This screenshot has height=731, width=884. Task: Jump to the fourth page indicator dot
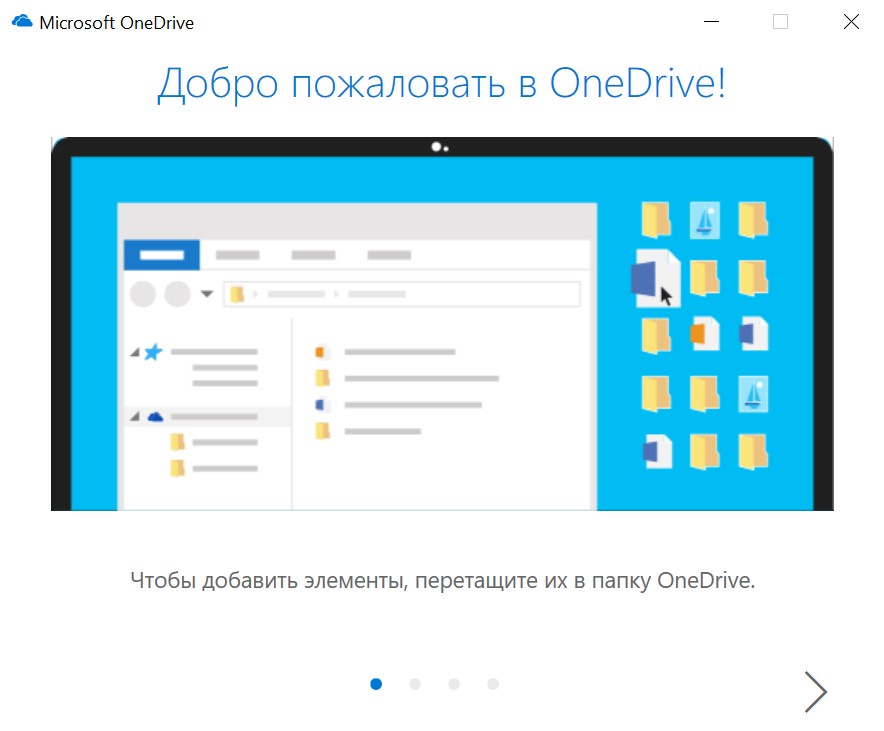493,684
